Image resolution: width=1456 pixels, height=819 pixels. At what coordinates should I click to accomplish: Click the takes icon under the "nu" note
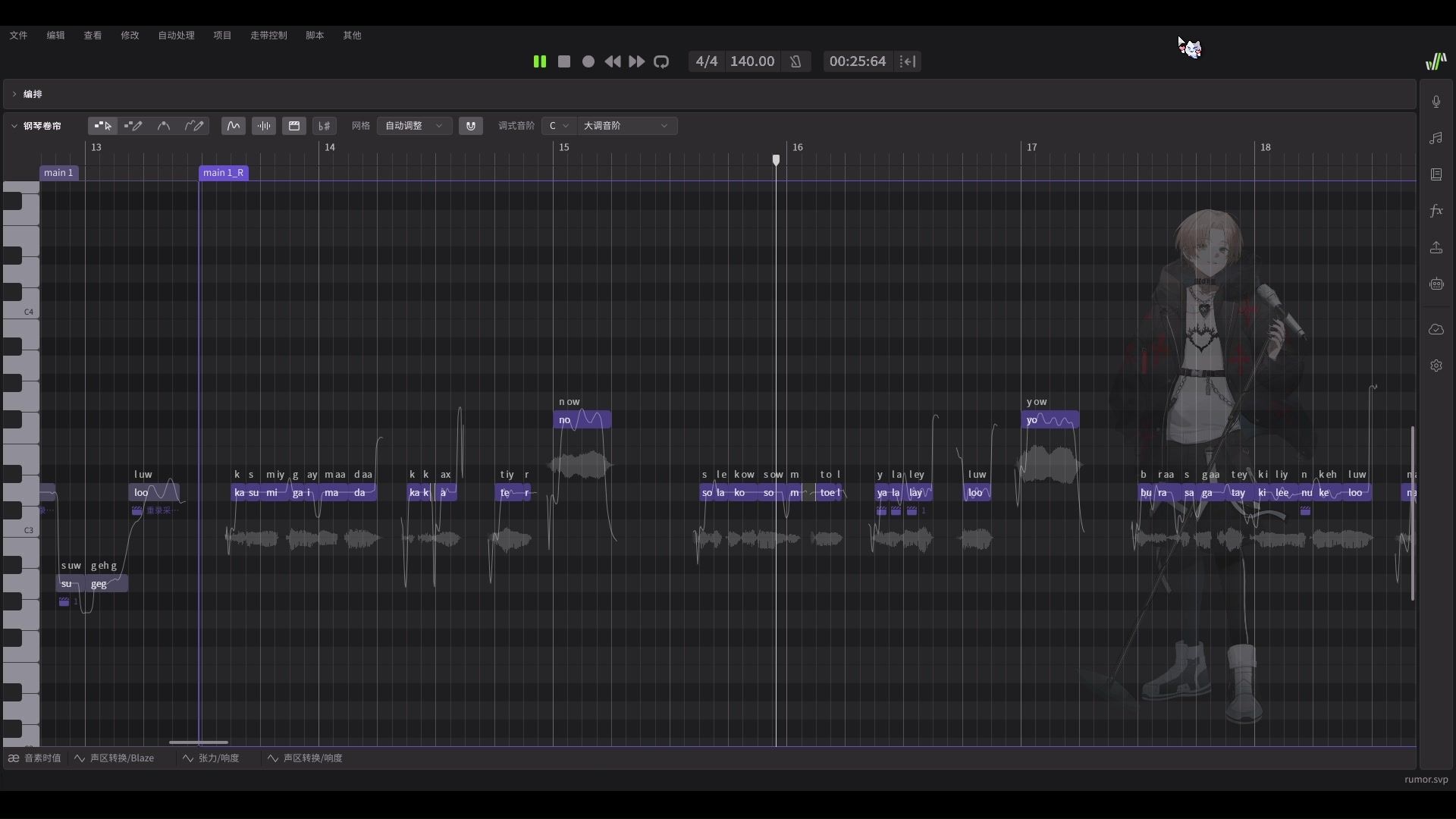pos(1305,511)
